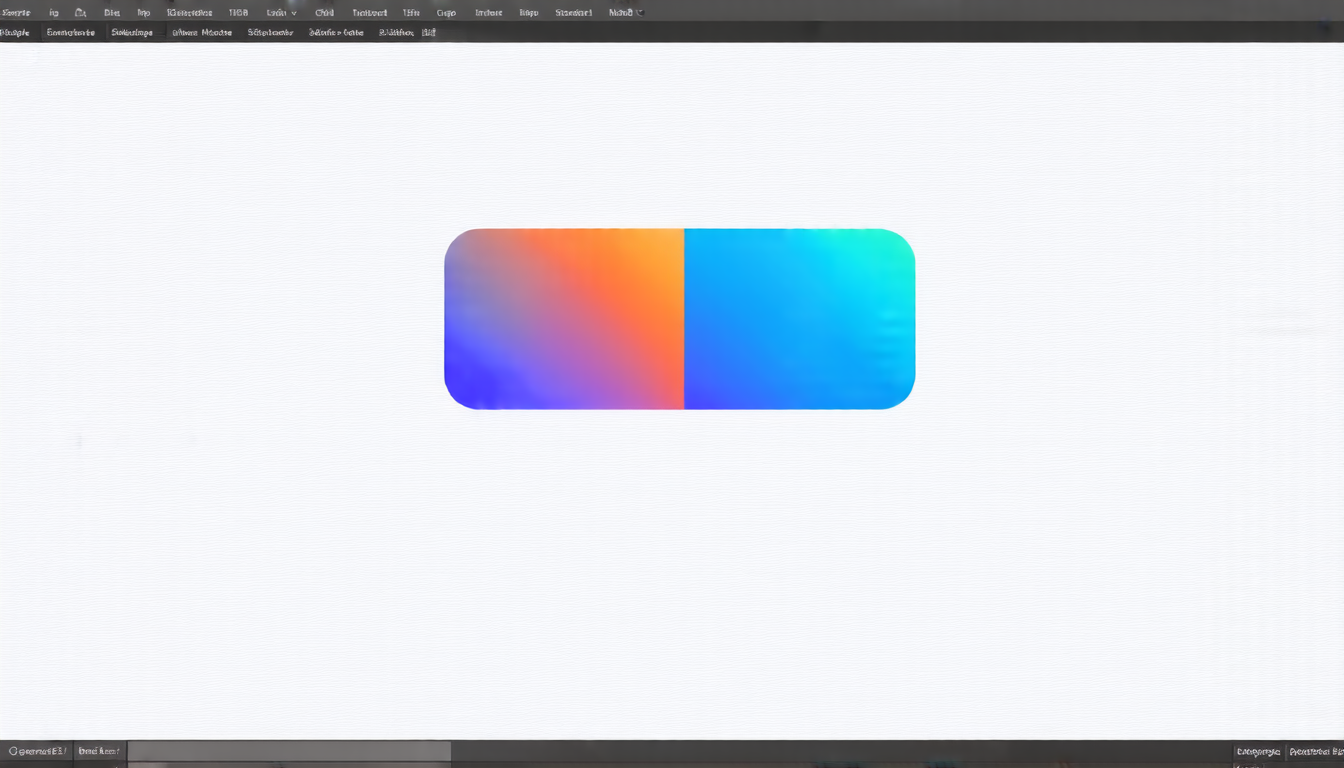This screenshot has width=1344, height=768.
Task: Expand the secondary toolbar item containing an arrow separator
Action: [336, 32]
